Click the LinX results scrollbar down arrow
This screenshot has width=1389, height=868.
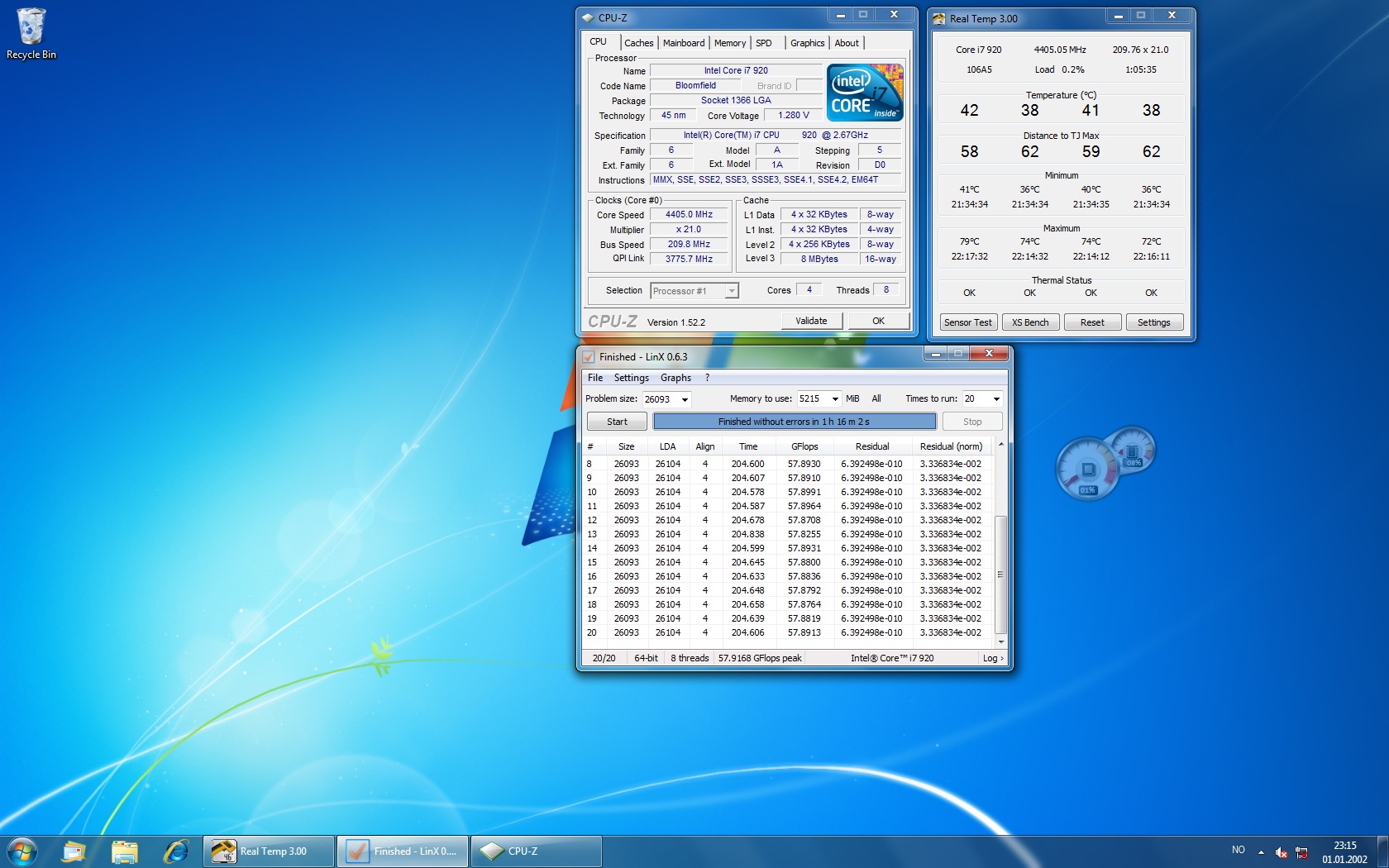[x=1000, y=641]
